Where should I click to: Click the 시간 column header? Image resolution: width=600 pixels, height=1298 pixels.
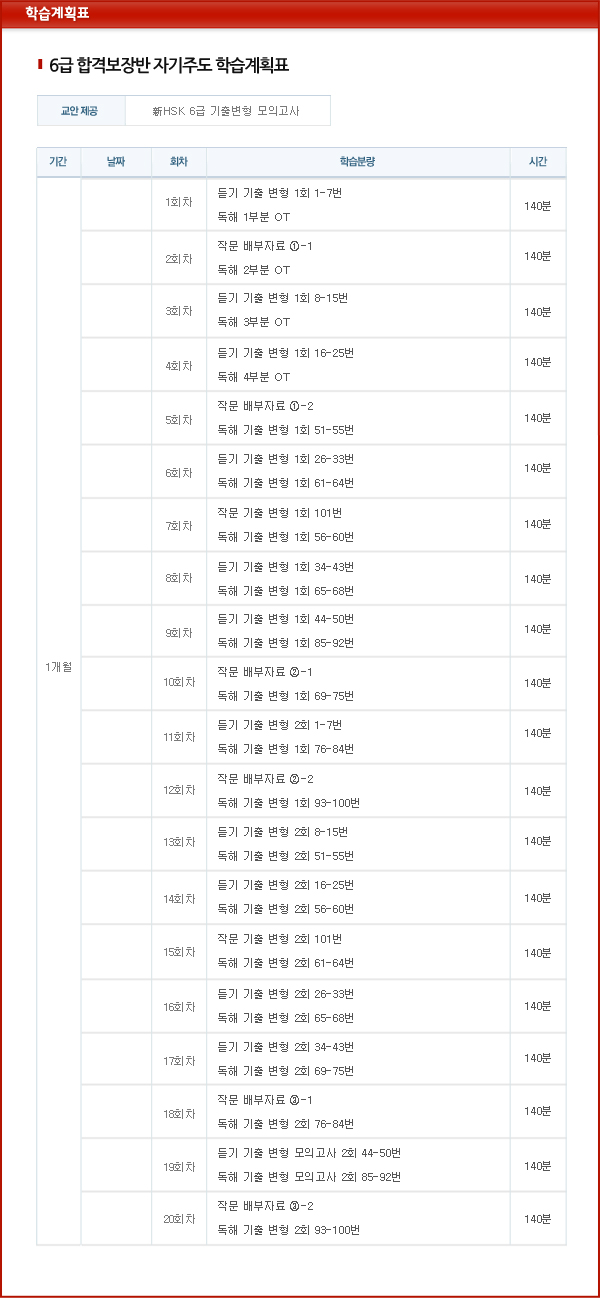coord(537,162)
